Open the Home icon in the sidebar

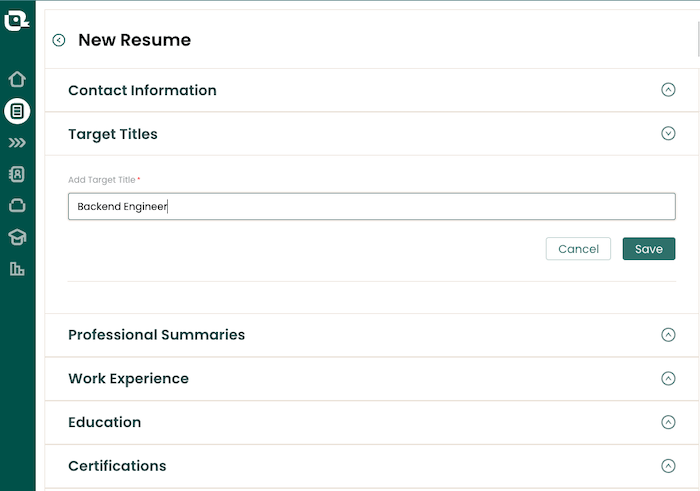point(17,79)
